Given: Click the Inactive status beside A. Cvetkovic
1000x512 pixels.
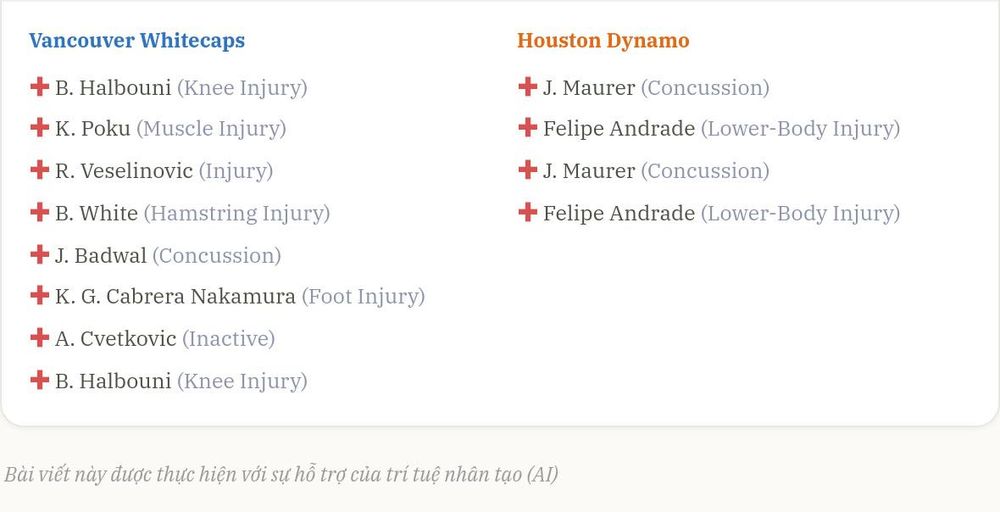Looking at the screenshot, I should point(228,339).
